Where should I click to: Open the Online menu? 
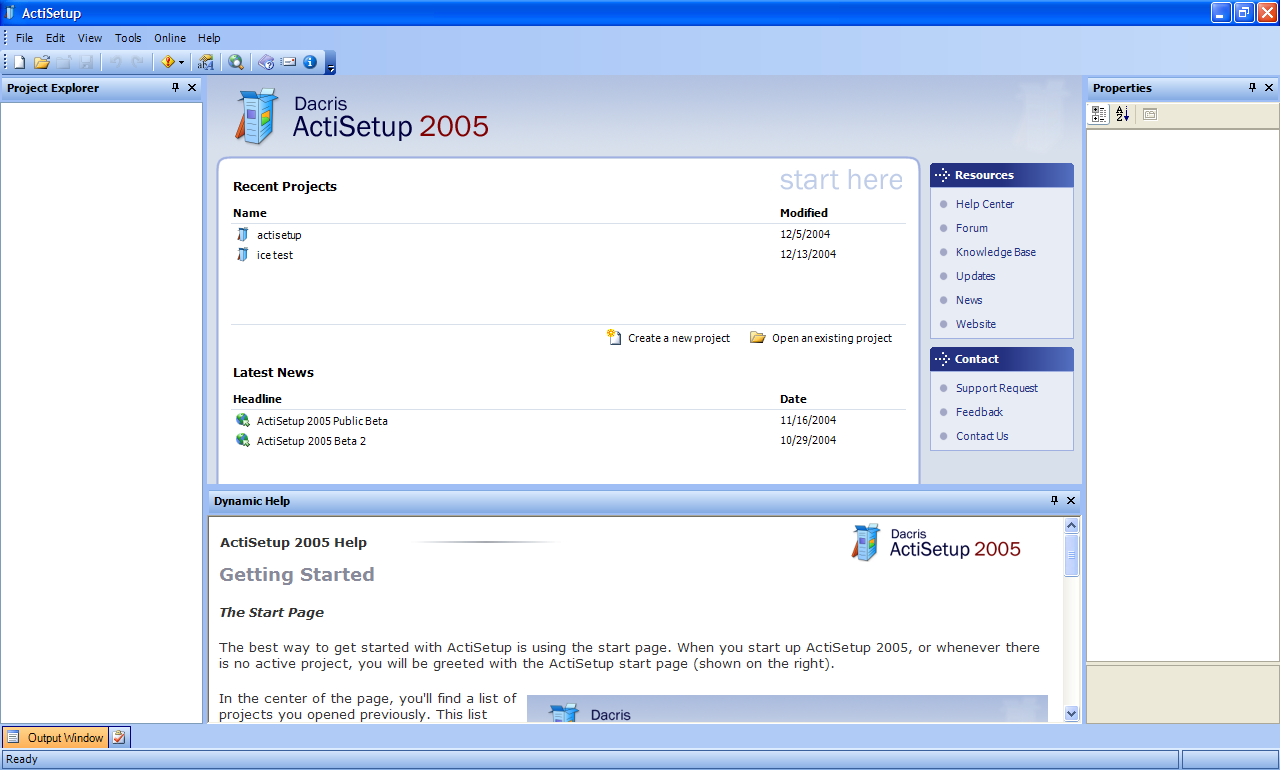pyautogui.click(x=170, y=38)
